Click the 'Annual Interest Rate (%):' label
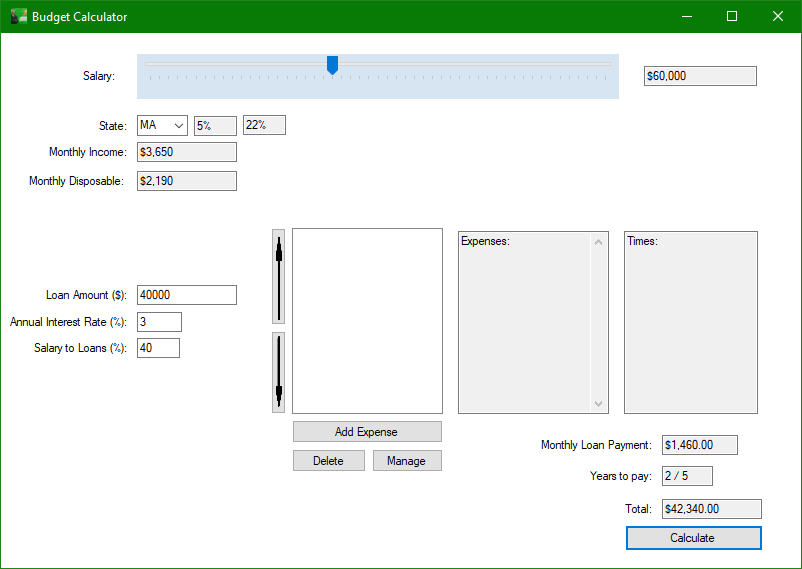 (68, 322)
